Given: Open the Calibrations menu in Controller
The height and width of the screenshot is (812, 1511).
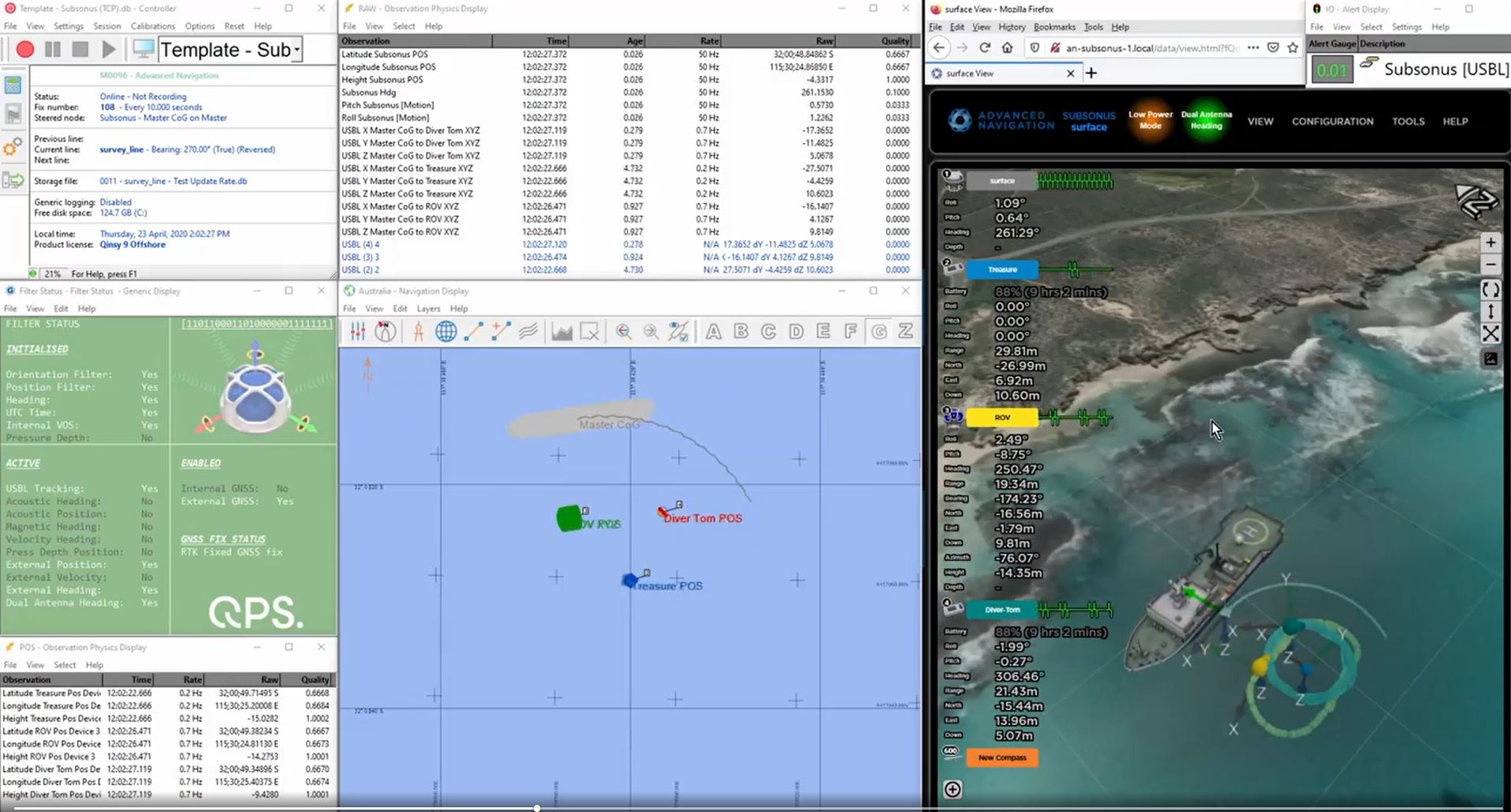Looking at the screenshot, I should [153, 26].
